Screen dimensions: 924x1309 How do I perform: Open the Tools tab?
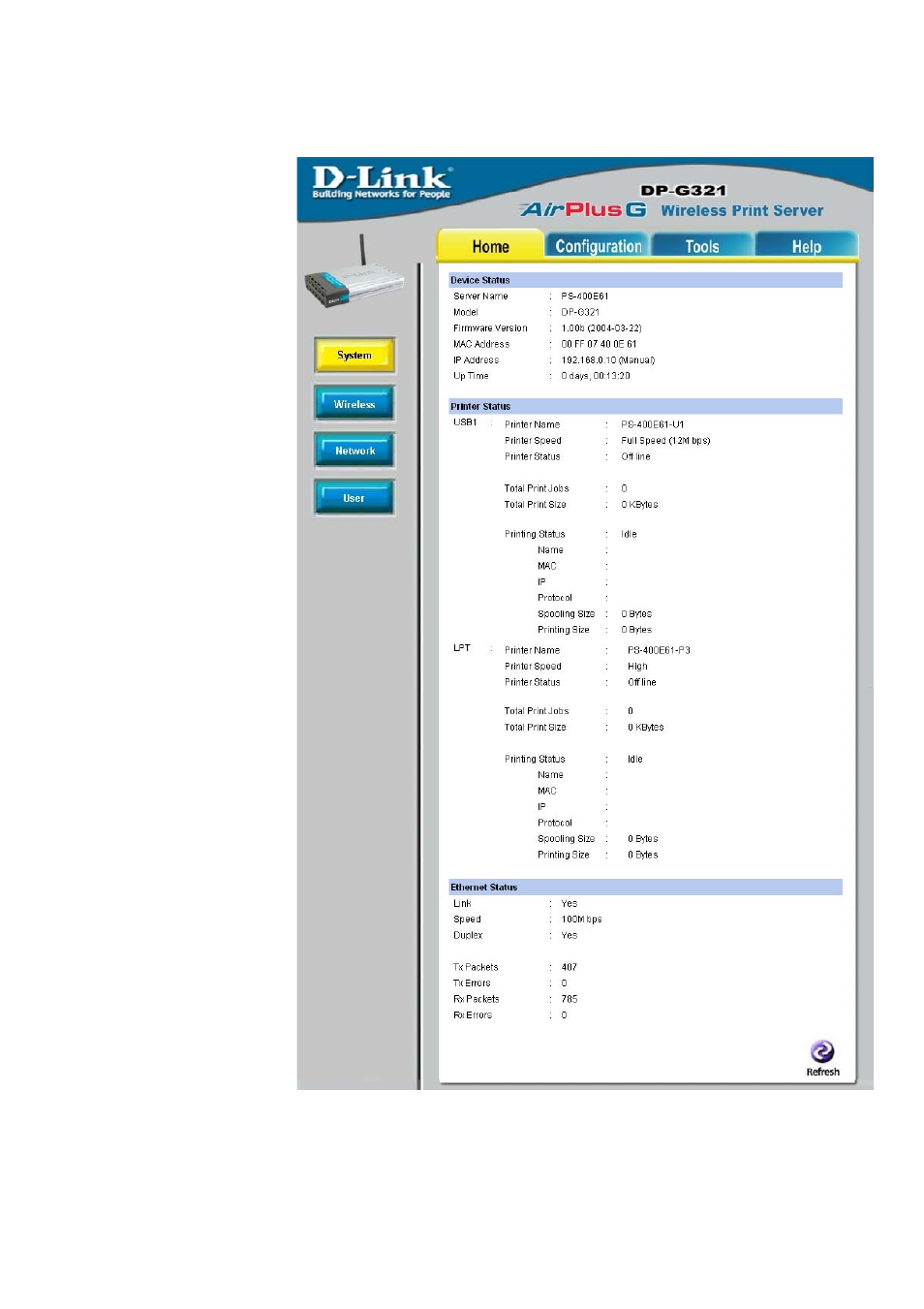tap(702, 246)
